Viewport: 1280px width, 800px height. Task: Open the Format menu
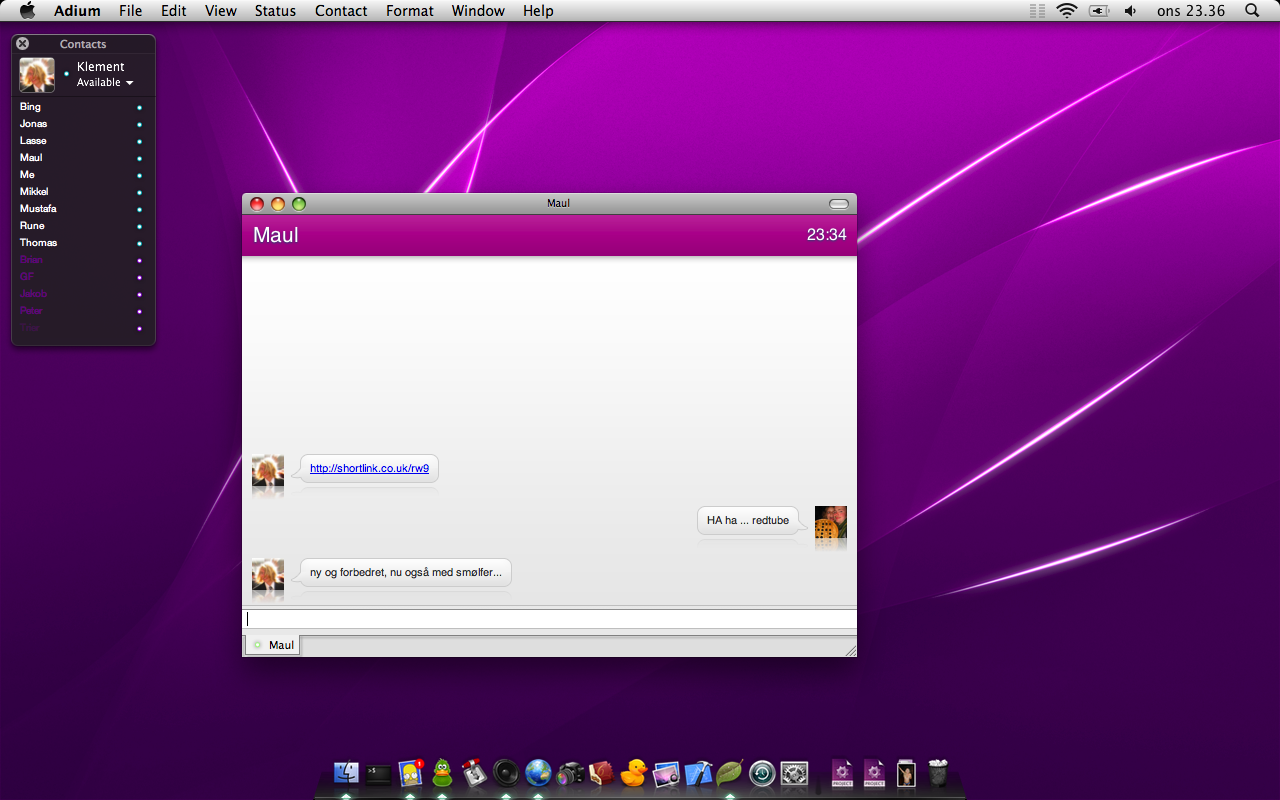[410, 11]
